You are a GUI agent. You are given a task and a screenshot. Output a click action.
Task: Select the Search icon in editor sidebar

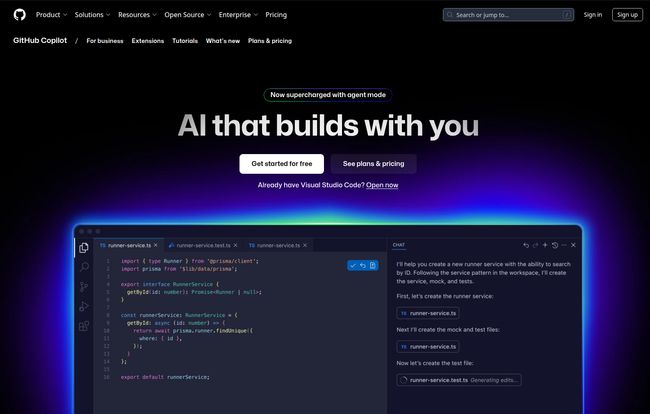coord(84,266)
